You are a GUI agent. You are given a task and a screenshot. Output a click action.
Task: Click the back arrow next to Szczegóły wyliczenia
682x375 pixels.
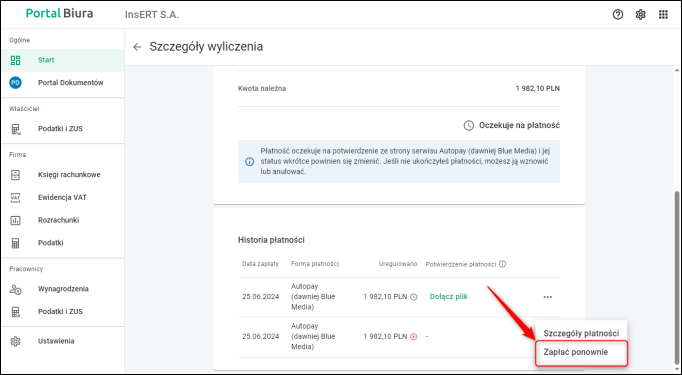pyautogui.click(x=137, y=47)
